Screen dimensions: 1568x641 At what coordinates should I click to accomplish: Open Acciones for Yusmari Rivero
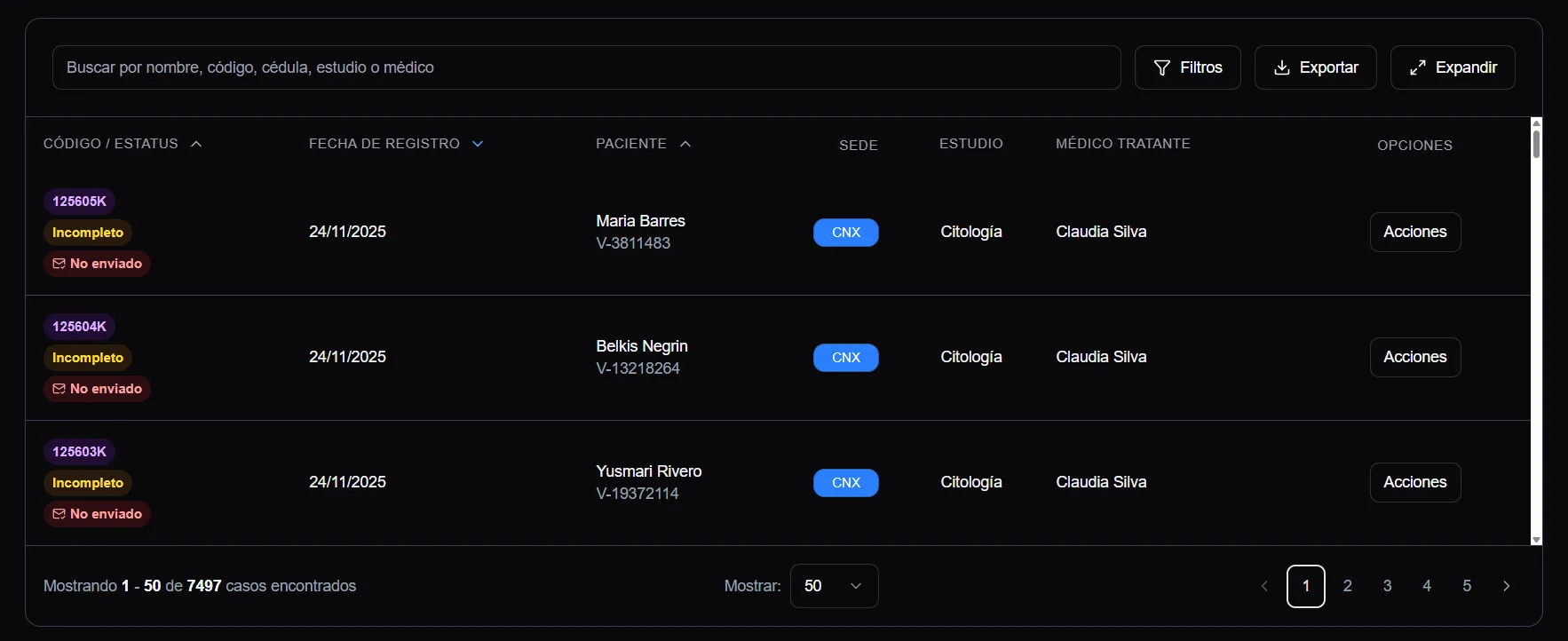[1414, 482]
